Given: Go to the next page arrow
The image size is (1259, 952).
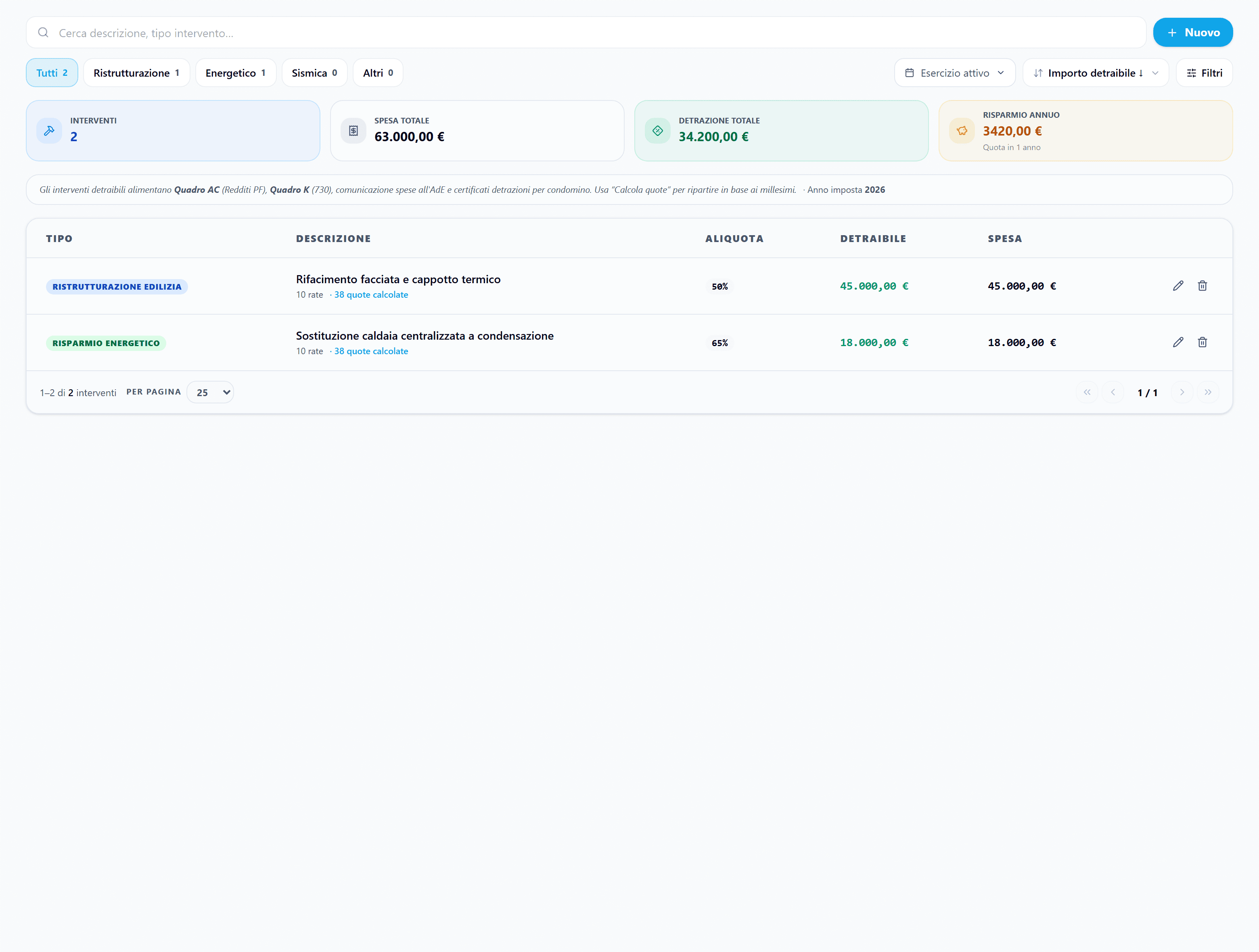Looking at the screenshot, I should point(1182,392).
